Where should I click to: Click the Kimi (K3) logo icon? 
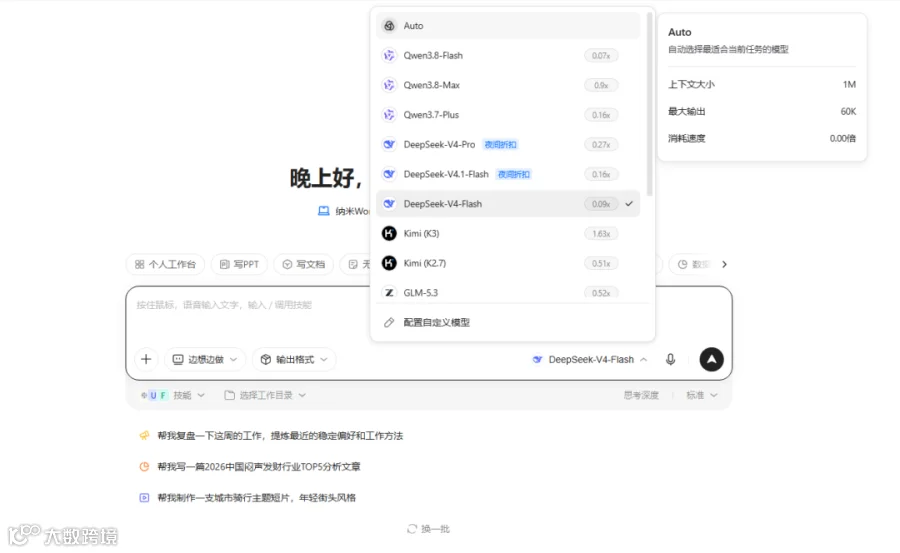click(389, 234)
